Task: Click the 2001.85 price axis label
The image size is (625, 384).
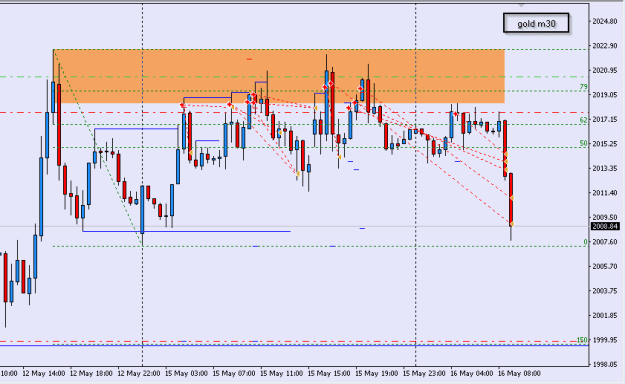Action: coord(605,315)
